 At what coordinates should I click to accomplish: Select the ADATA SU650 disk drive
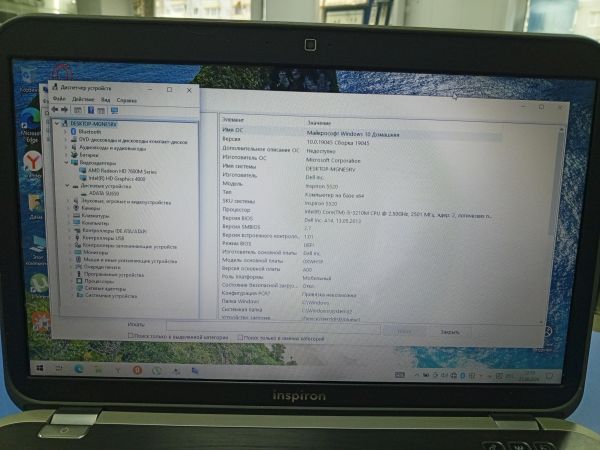pyautogui.click(x=104, y=194)
